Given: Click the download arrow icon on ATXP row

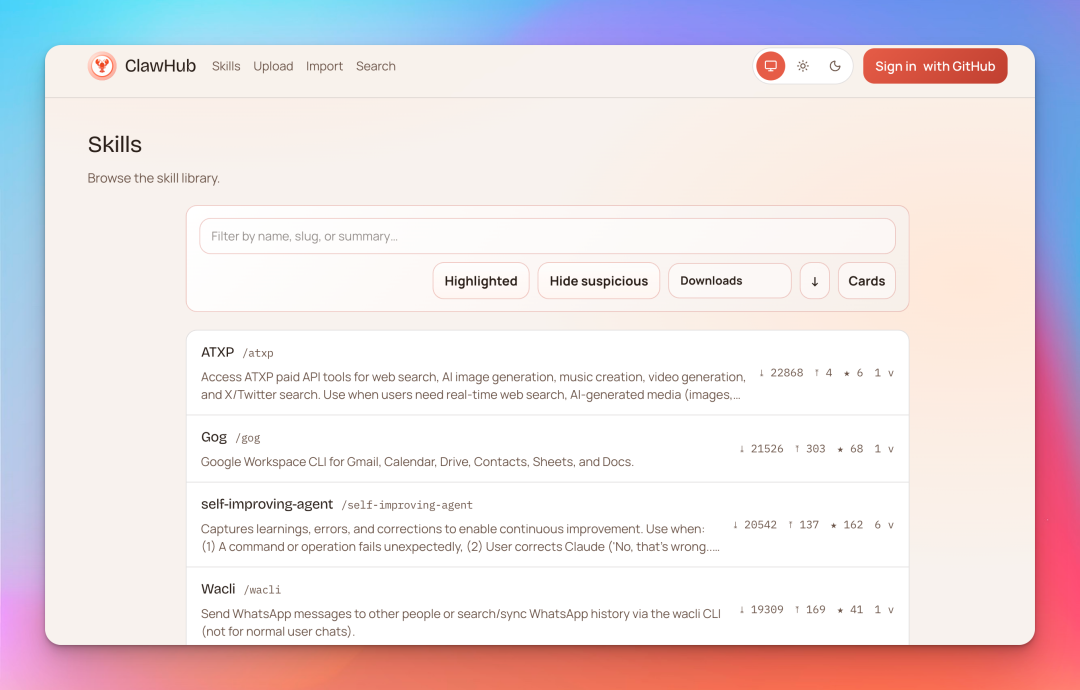Looking at the screenshot, I should click(x=762, y=372).
